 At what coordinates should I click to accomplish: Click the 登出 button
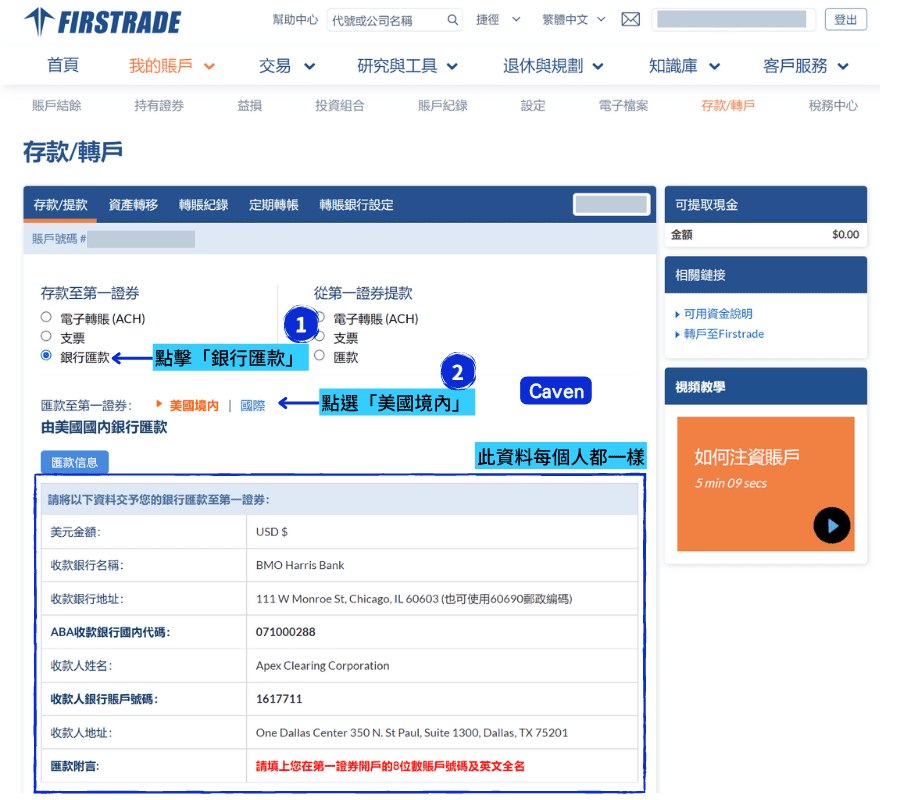(846, 20)
